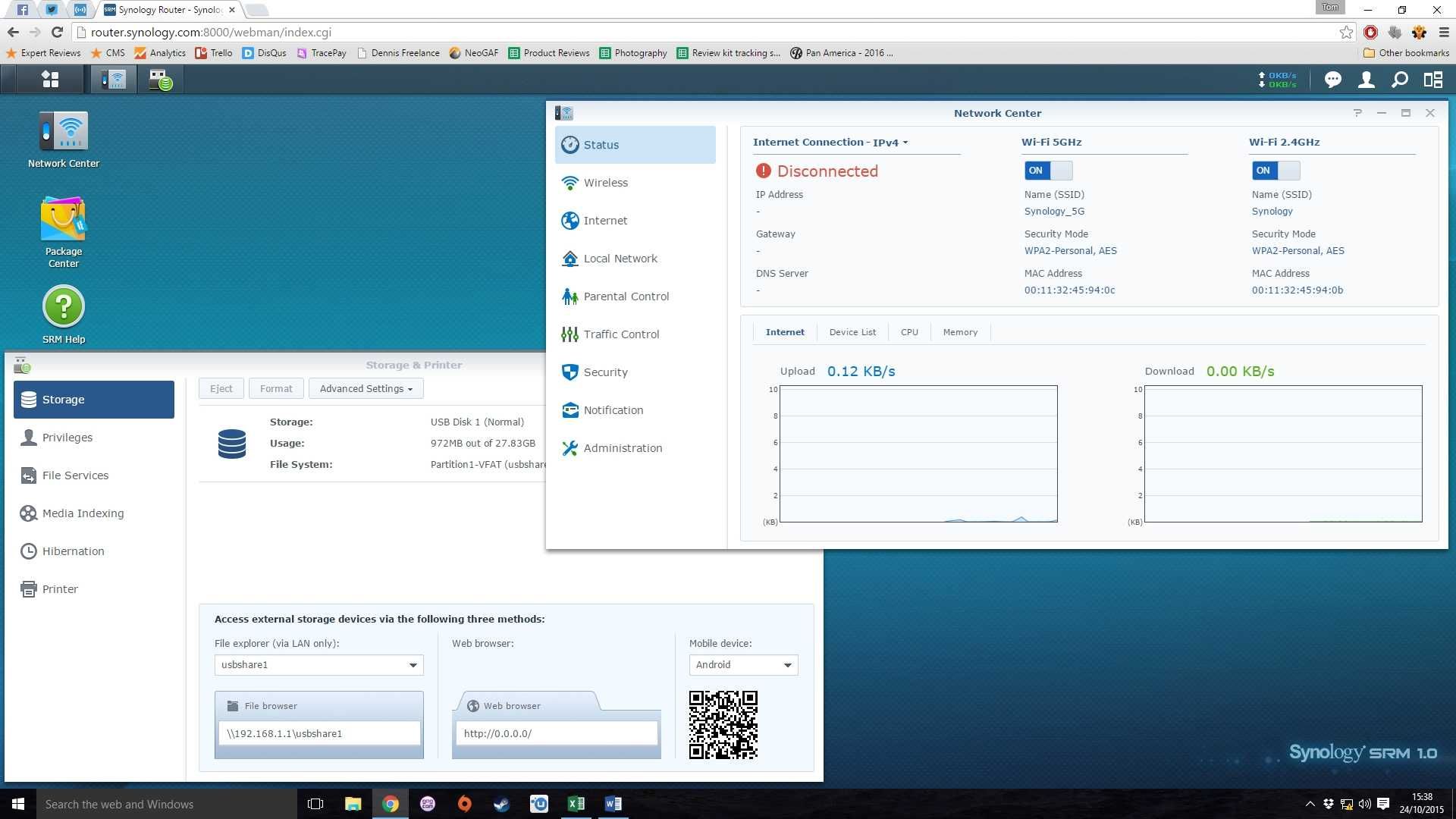Select Wireless in Network Center sidebar
Screen dimensions: 1456x819
635,183
